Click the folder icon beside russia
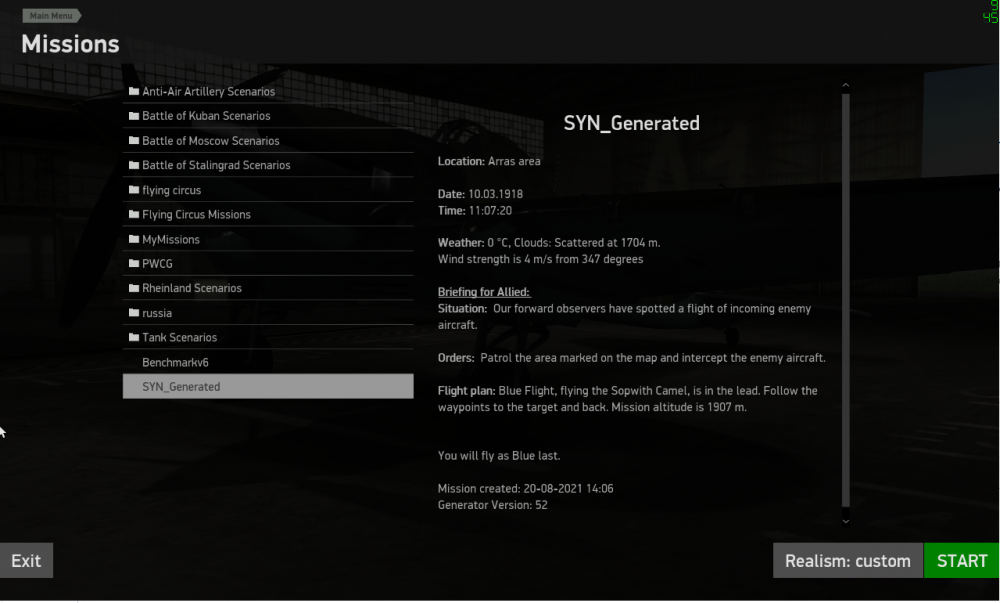The width and height of the screenshot is (1000, 603). click(x=134, y=313)
